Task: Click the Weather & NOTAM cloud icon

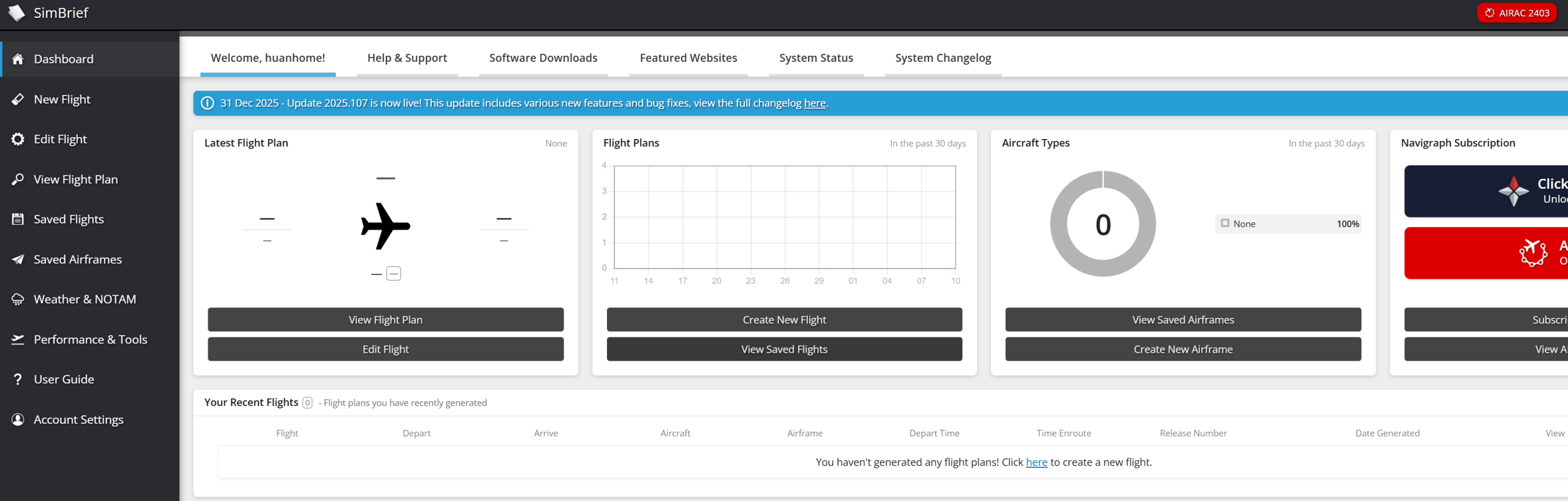Action: [18, 299]
